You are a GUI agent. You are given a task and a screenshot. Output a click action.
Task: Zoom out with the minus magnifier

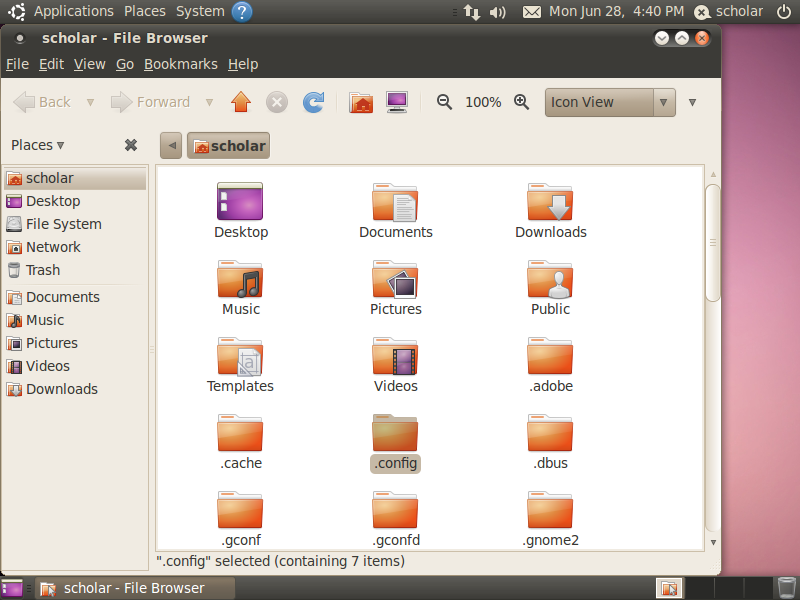pyautogui.click(x=444, y=102)
